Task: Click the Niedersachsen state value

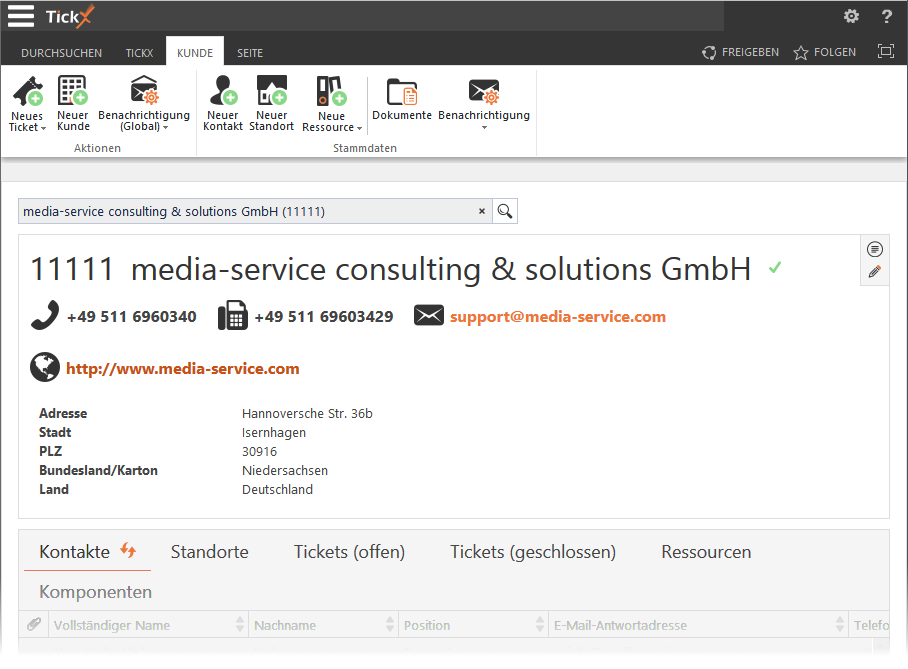Action: (285, 471)
